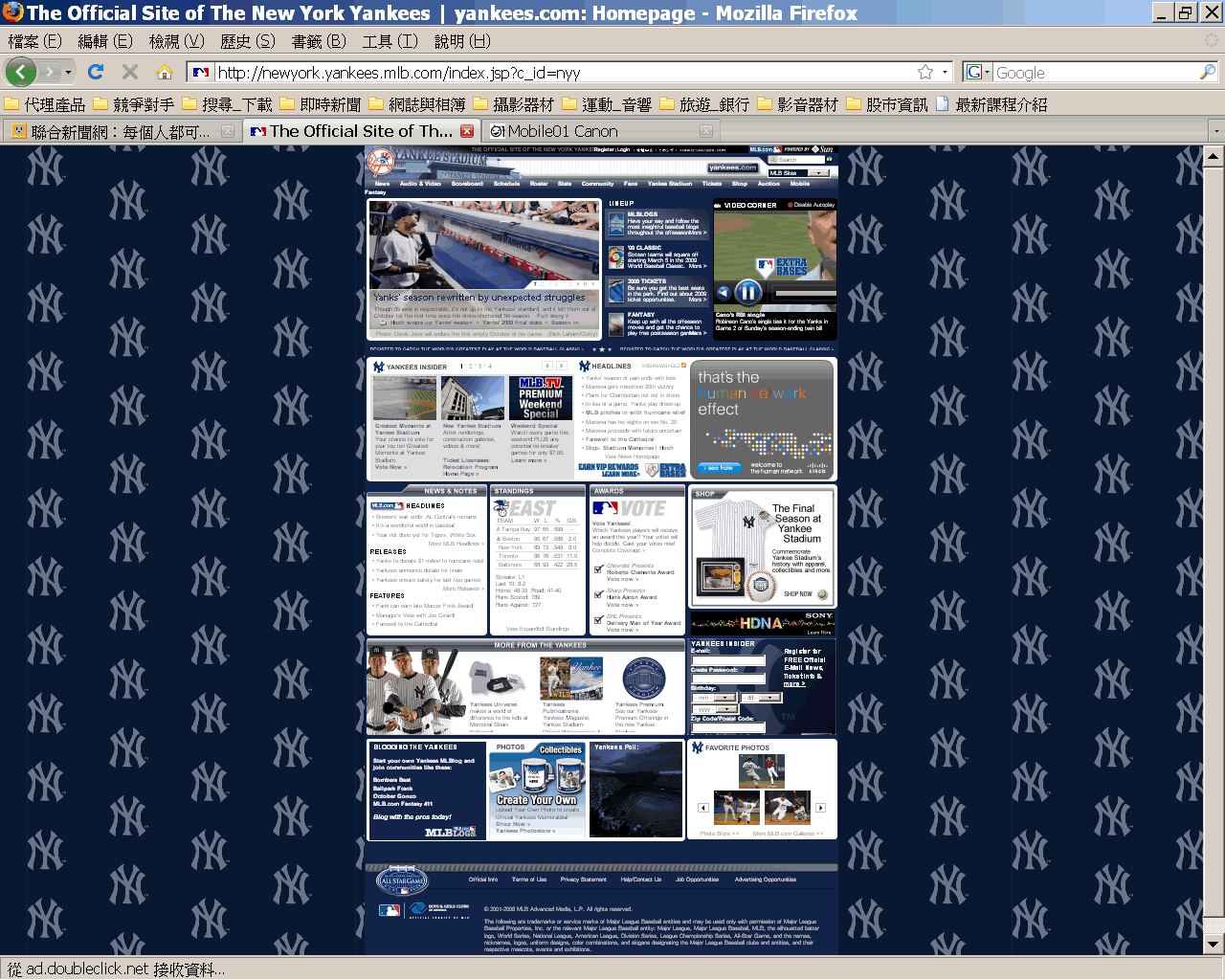Viewport: 1225px width, 980px height.
Task: Disable Autoplay in Video Corner
Action: (x=812, y=205)
